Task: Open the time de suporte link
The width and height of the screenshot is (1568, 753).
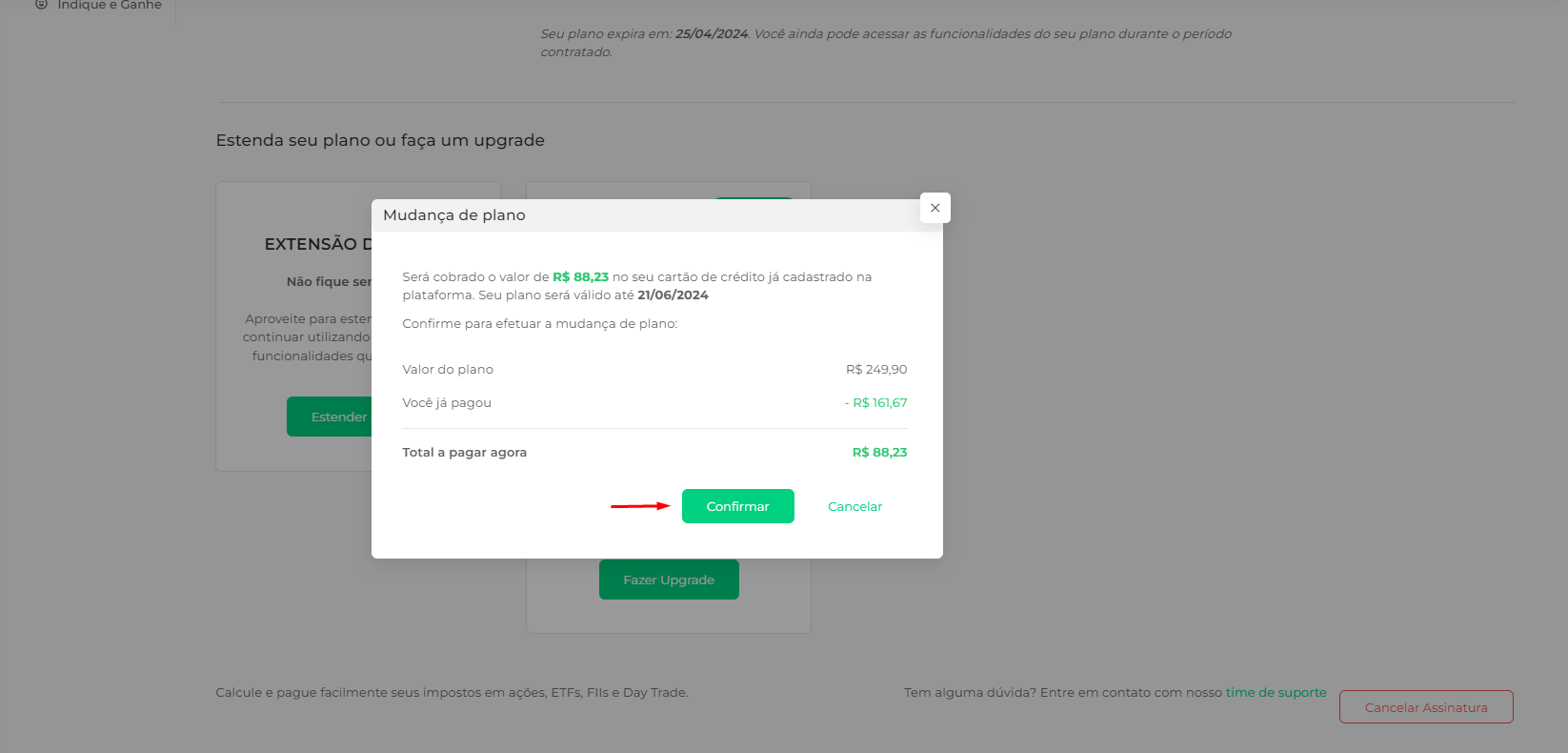Action: coord(1276,692)
